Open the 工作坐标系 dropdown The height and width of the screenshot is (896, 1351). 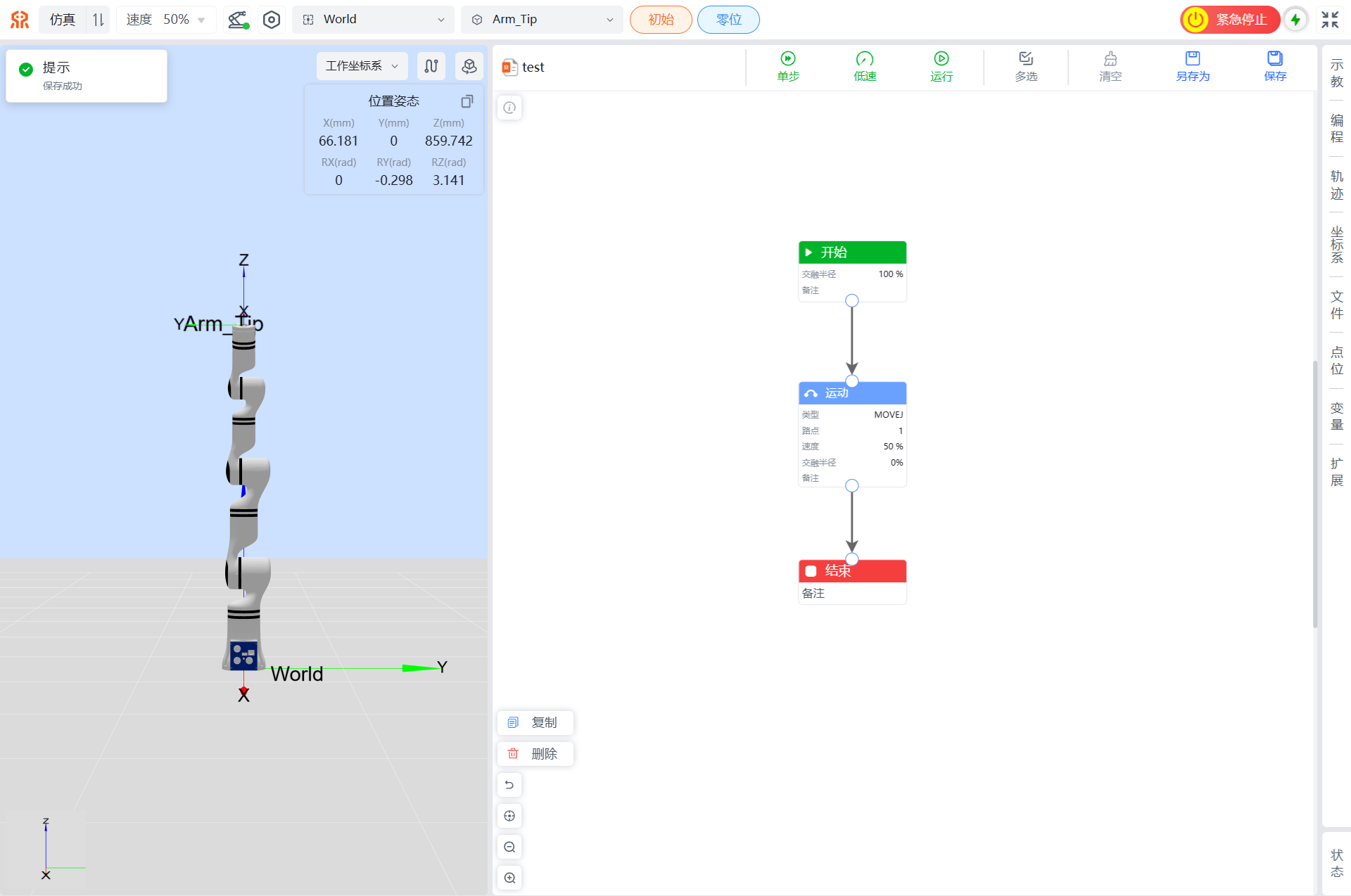coord(362,66)
